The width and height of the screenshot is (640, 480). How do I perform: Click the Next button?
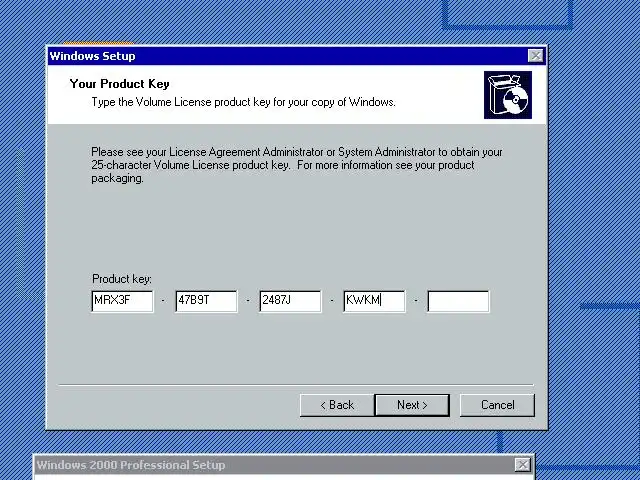tap(412, 405)
